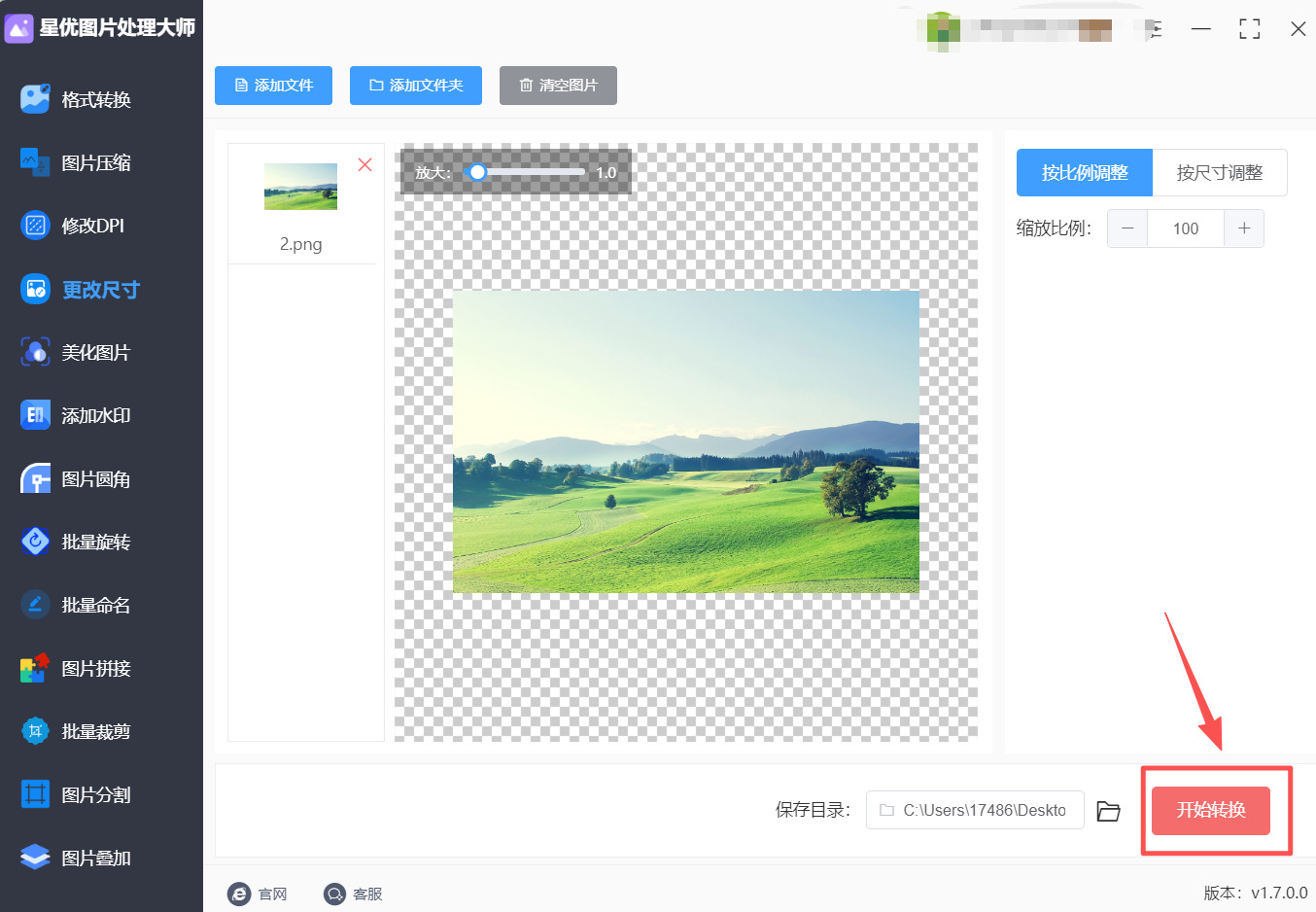Image resolution: width=1316 pixels, height=912 pixels.
Task: Click the 官网 browser icon
Action: coord(238,894)
